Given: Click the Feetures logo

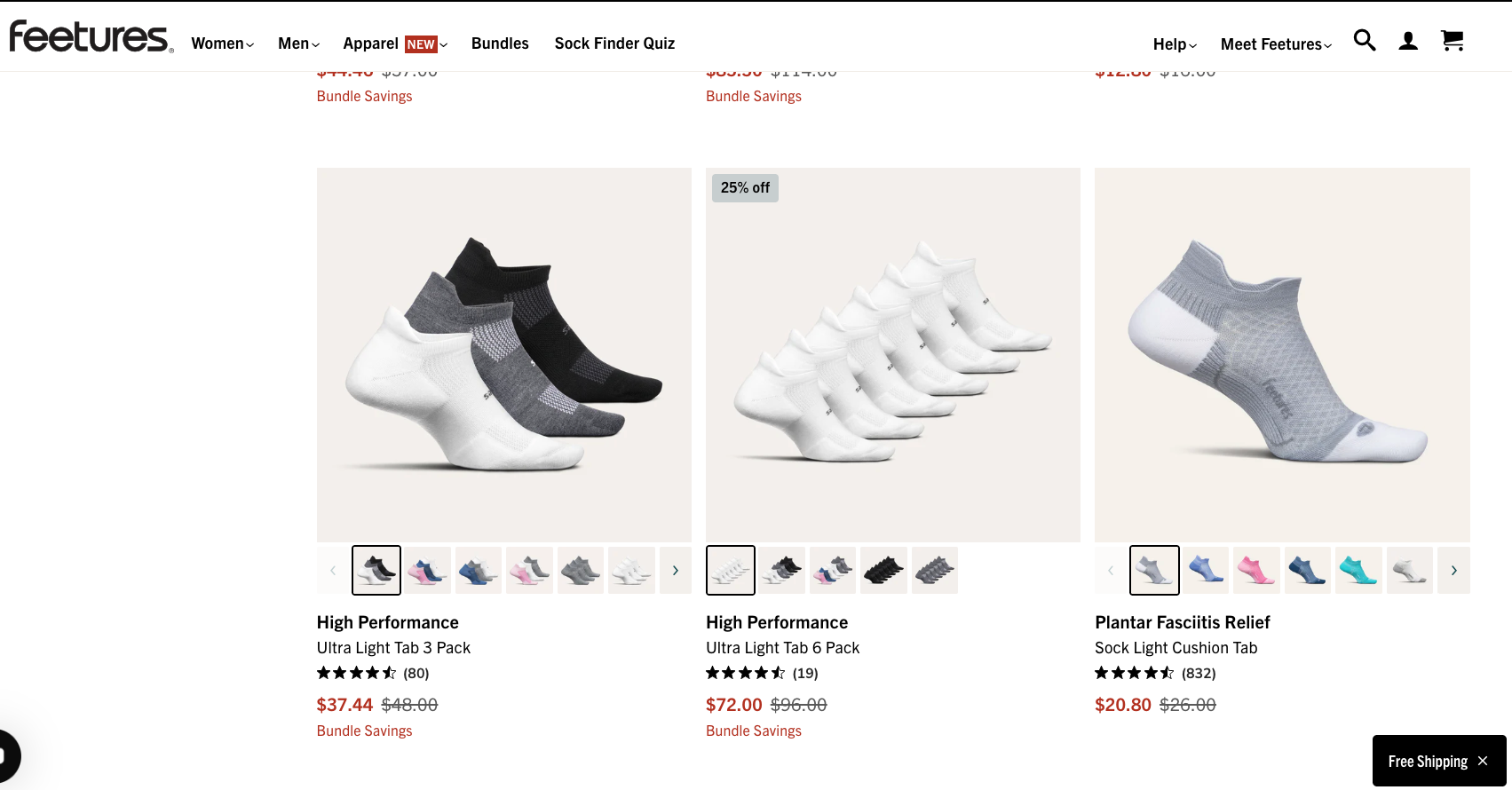Looking at the screenshot, I should (91, 37).
